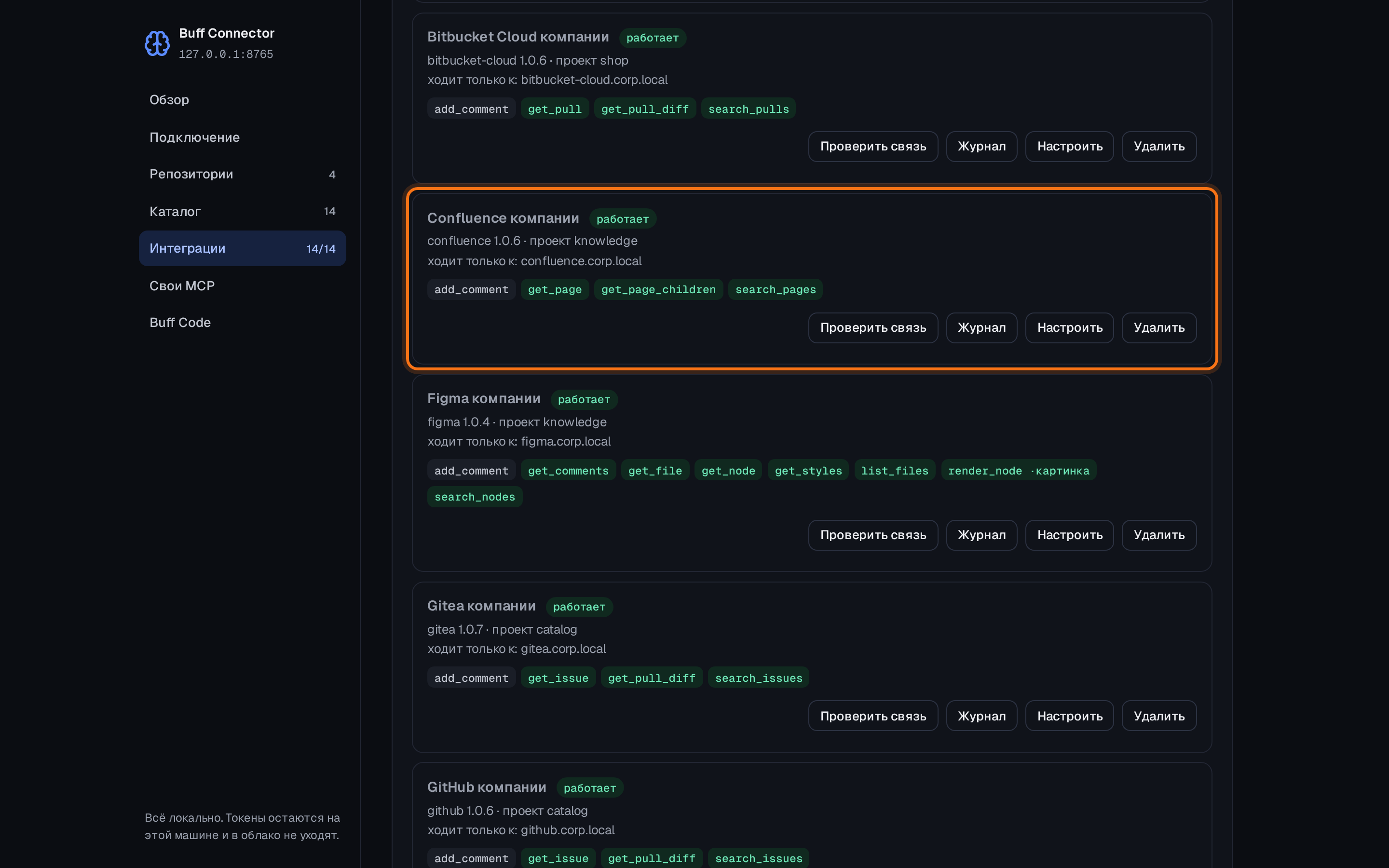
Task: Click Настроить on Gitea card
Action: [1069, 716]
